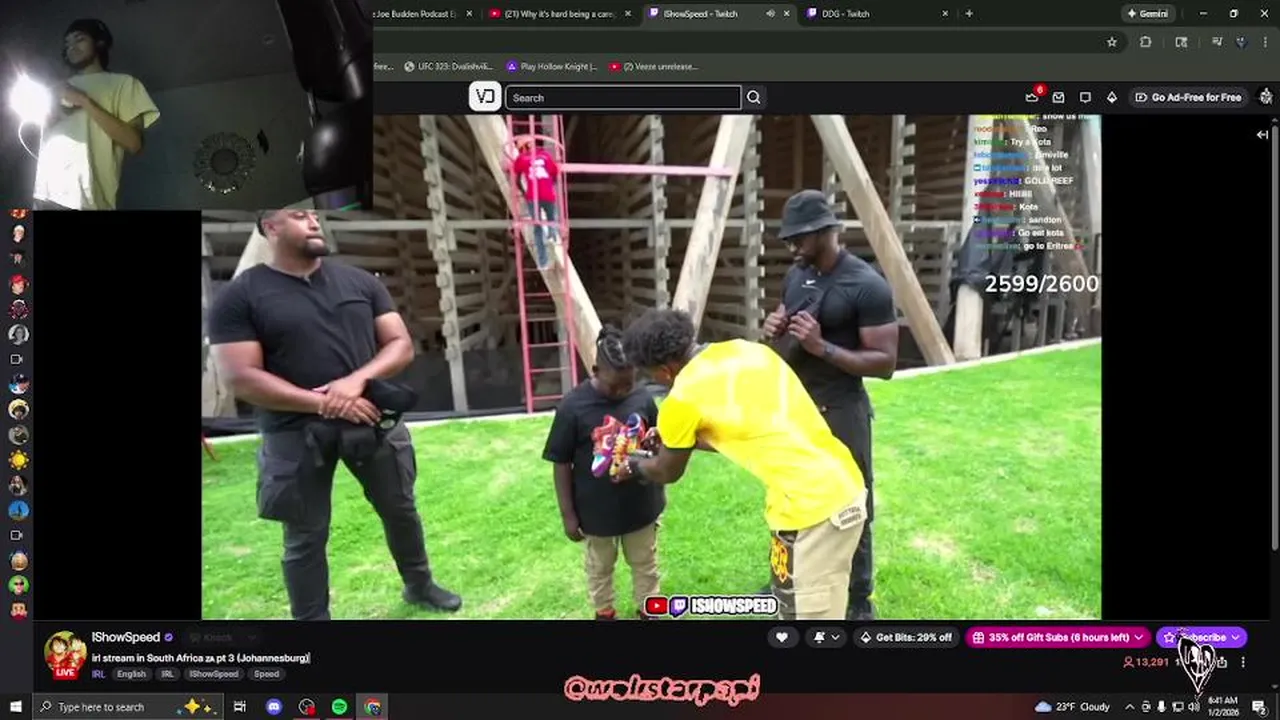
Task: Open Twitch Prime Loot crown icon
Action: (1032, 97)
